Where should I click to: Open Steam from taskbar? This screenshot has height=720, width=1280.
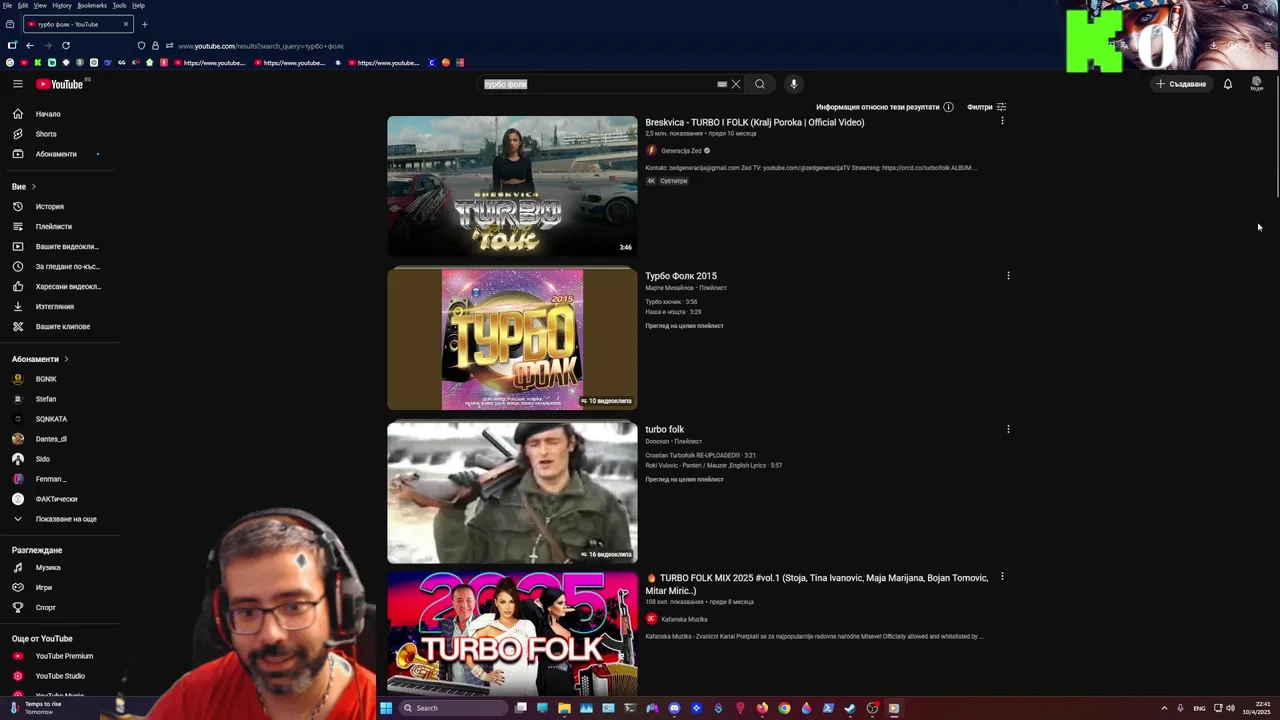click(850, 708)
